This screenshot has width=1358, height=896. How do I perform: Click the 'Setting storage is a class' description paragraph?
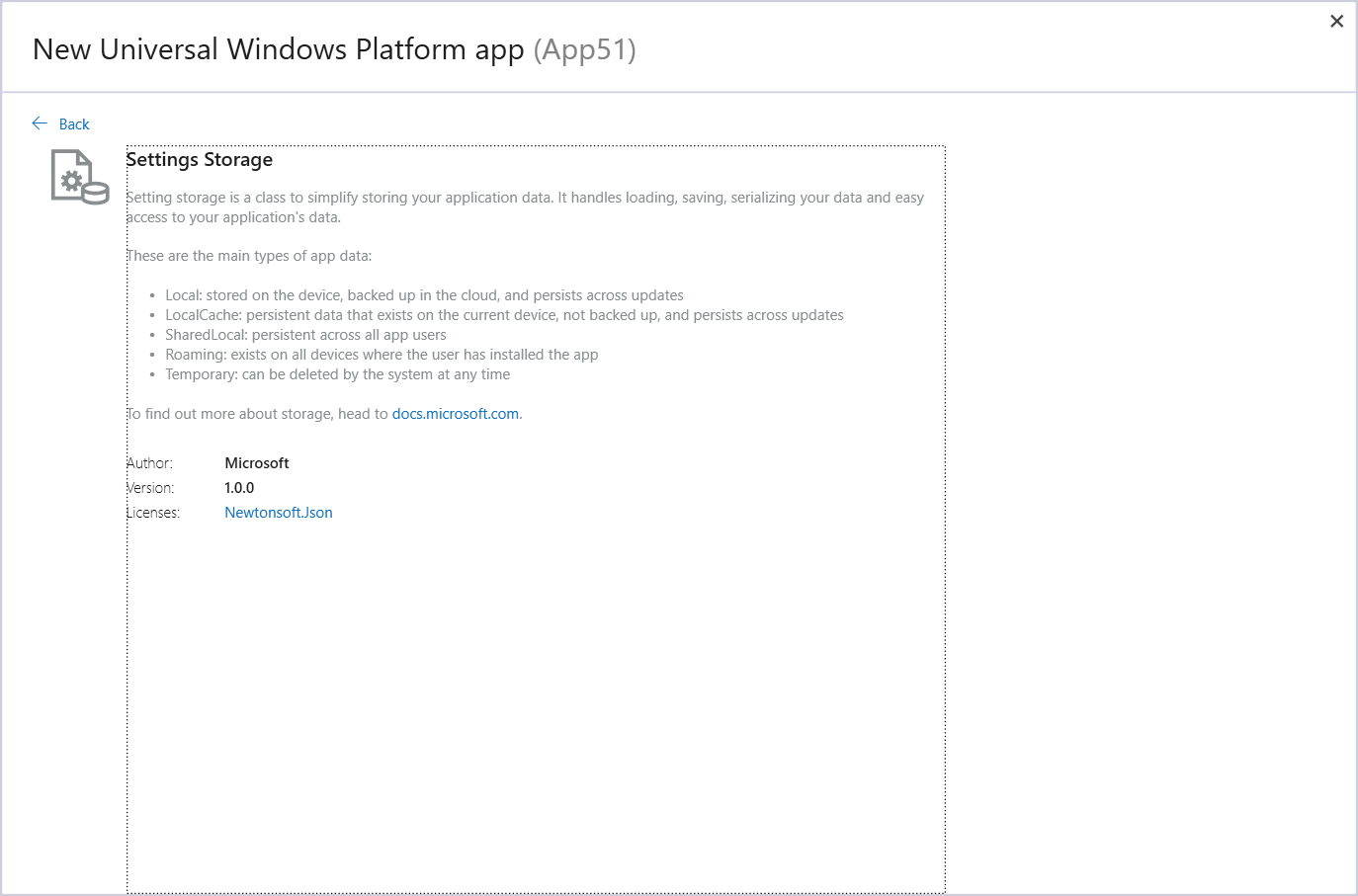point(525,207)
